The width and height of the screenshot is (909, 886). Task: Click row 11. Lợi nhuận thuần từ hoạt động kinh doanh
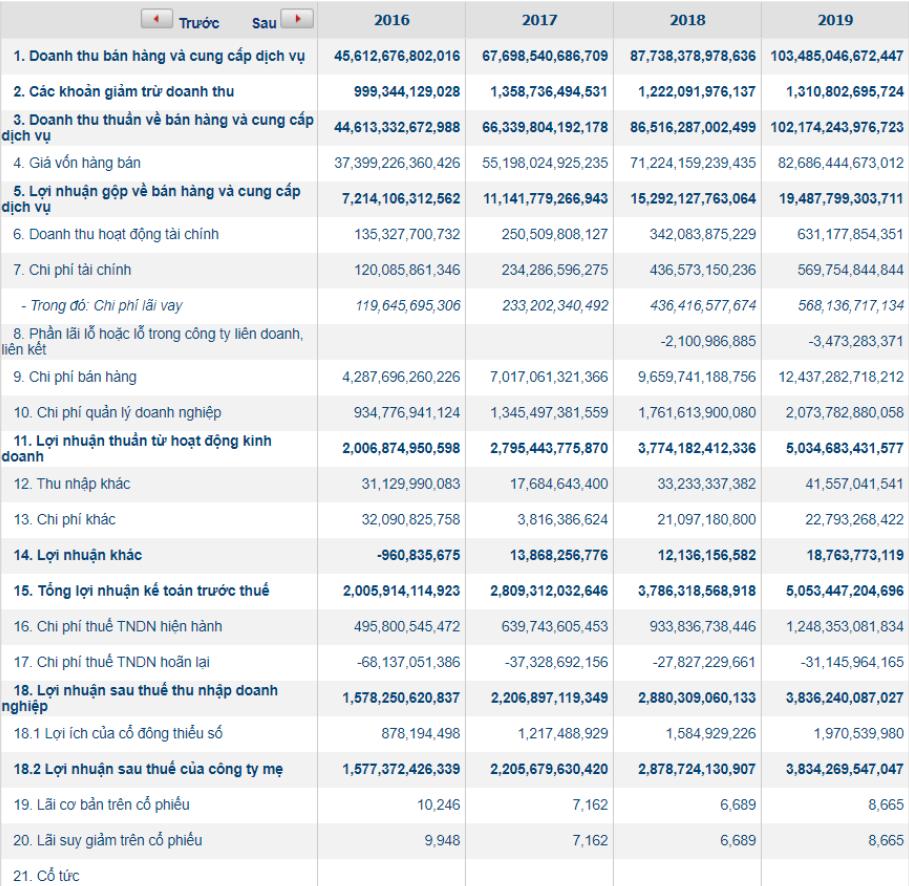point(454,448)
